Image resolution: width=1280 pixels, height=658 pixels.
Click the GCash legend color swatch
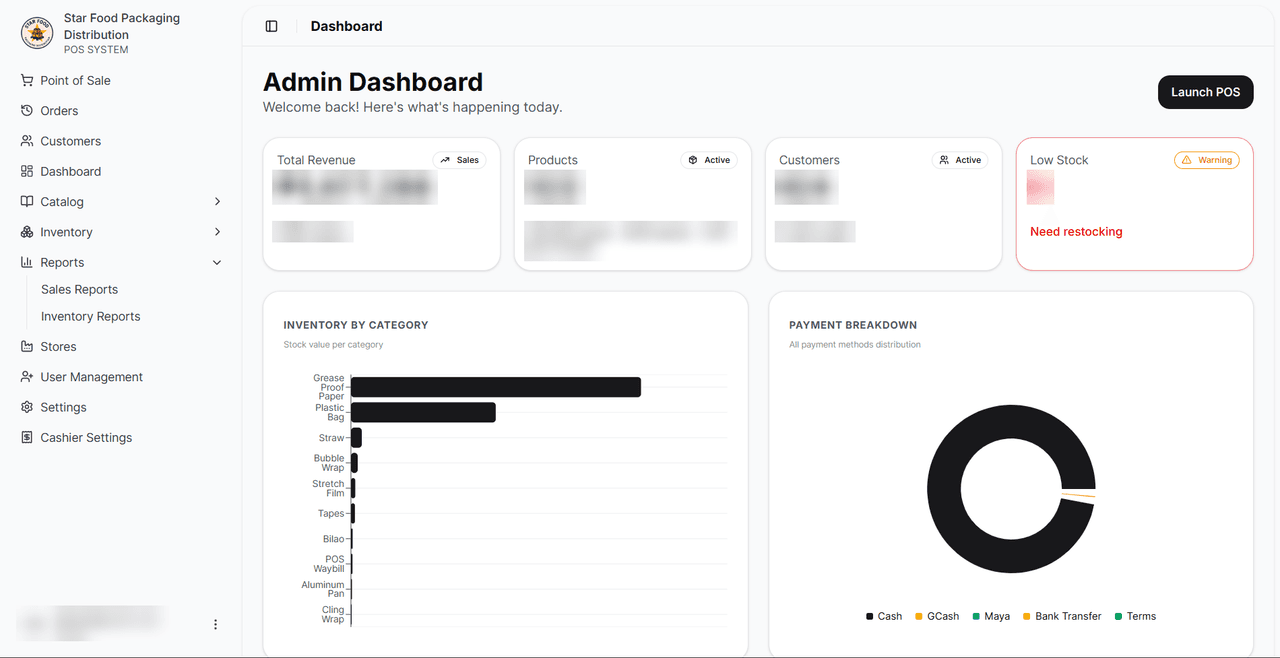click(x=919, y=617)
